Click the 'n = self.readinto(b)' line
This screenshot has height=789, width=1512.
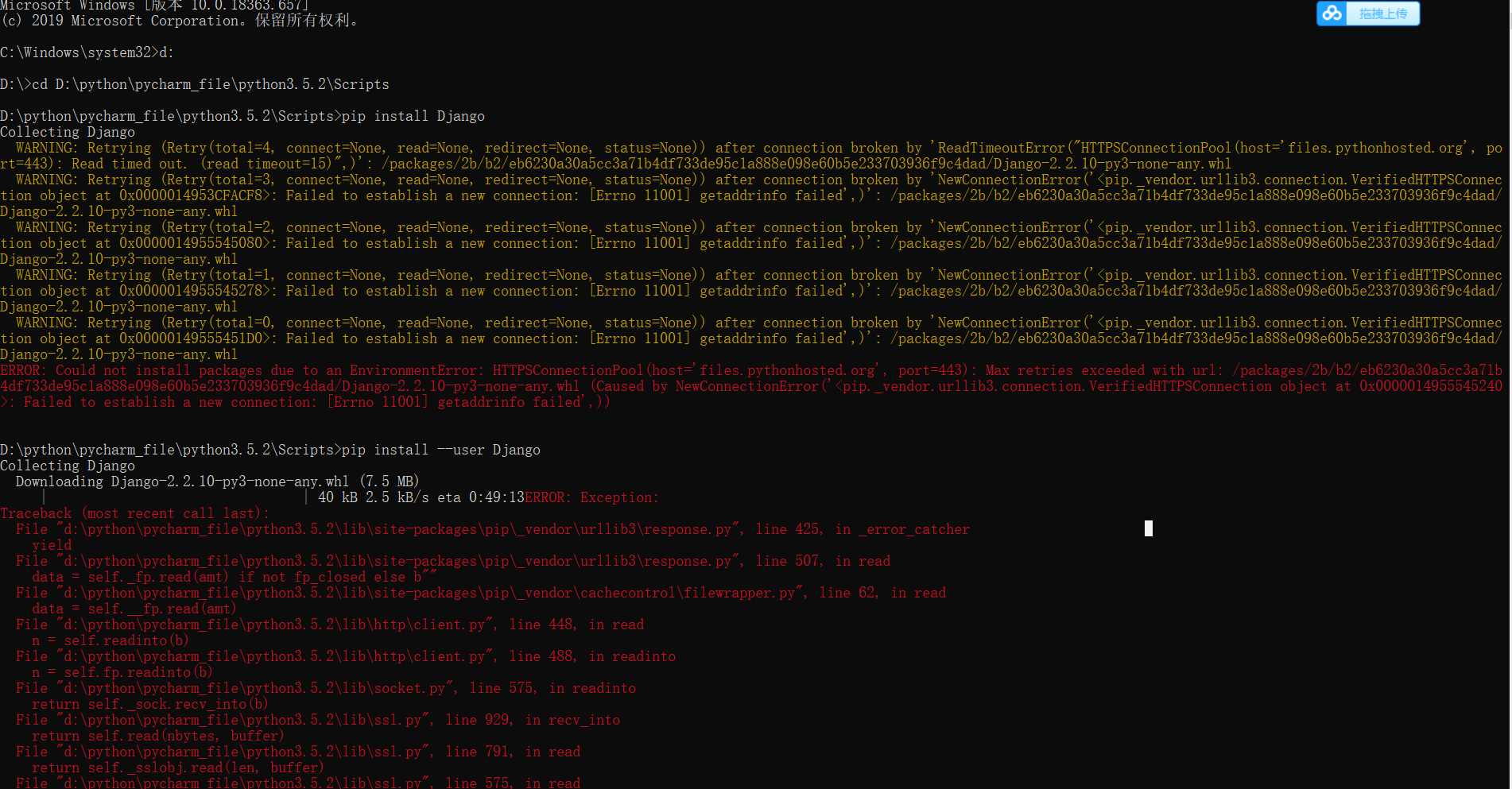pyautogui.click(x=110, y=640)
